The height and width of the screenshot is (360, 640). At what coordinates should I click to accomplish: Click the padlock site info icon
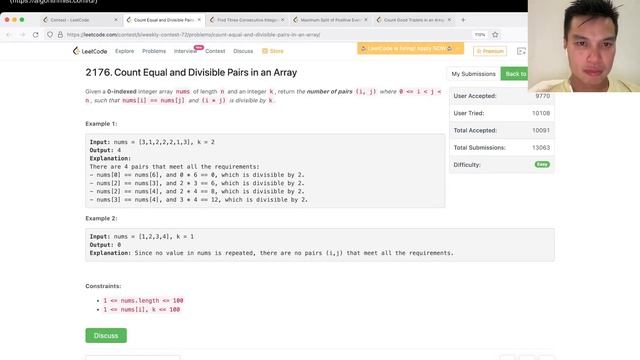60,35
